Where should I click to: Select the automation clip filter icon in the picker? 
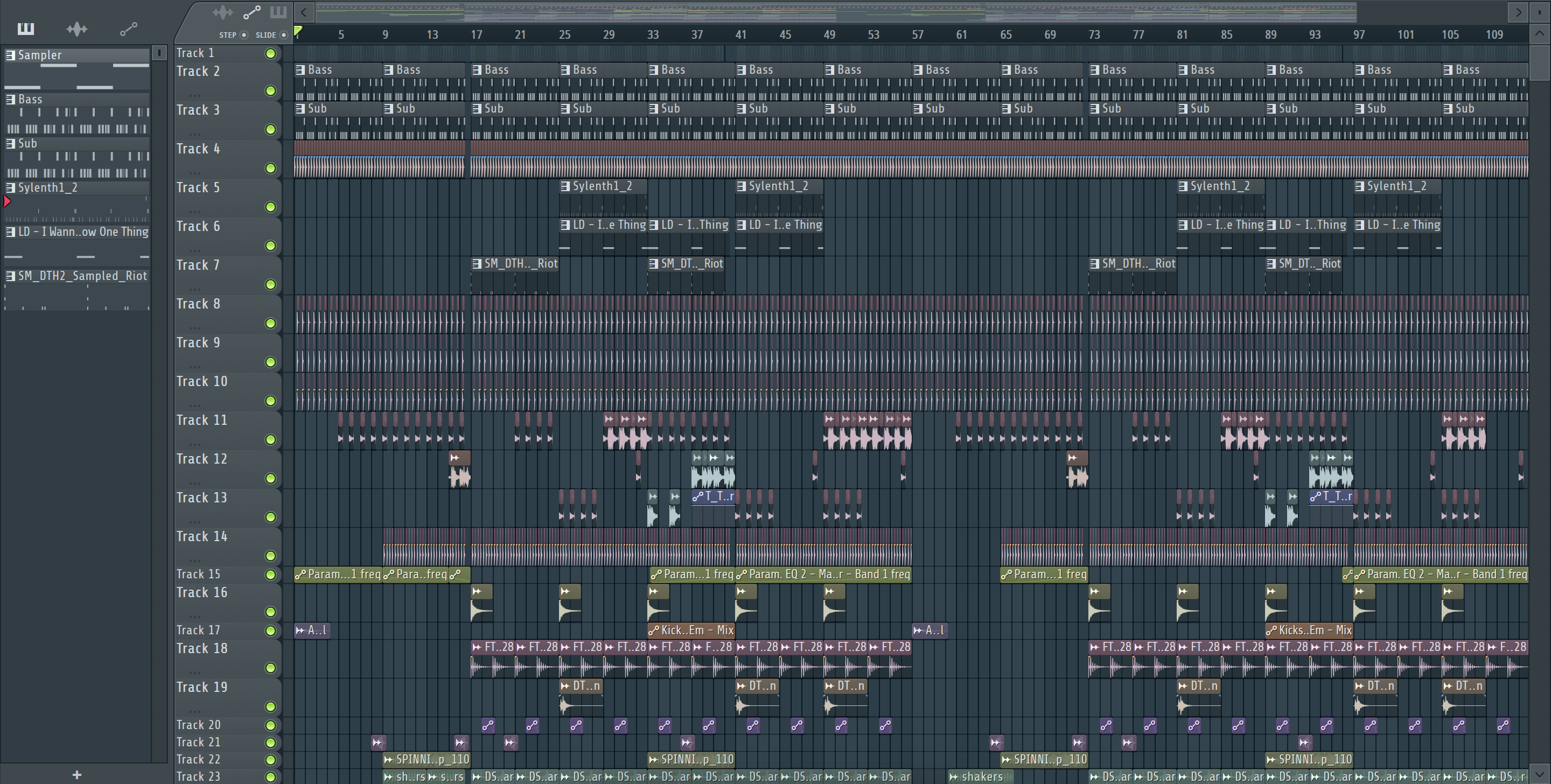[x=128, y=29]
